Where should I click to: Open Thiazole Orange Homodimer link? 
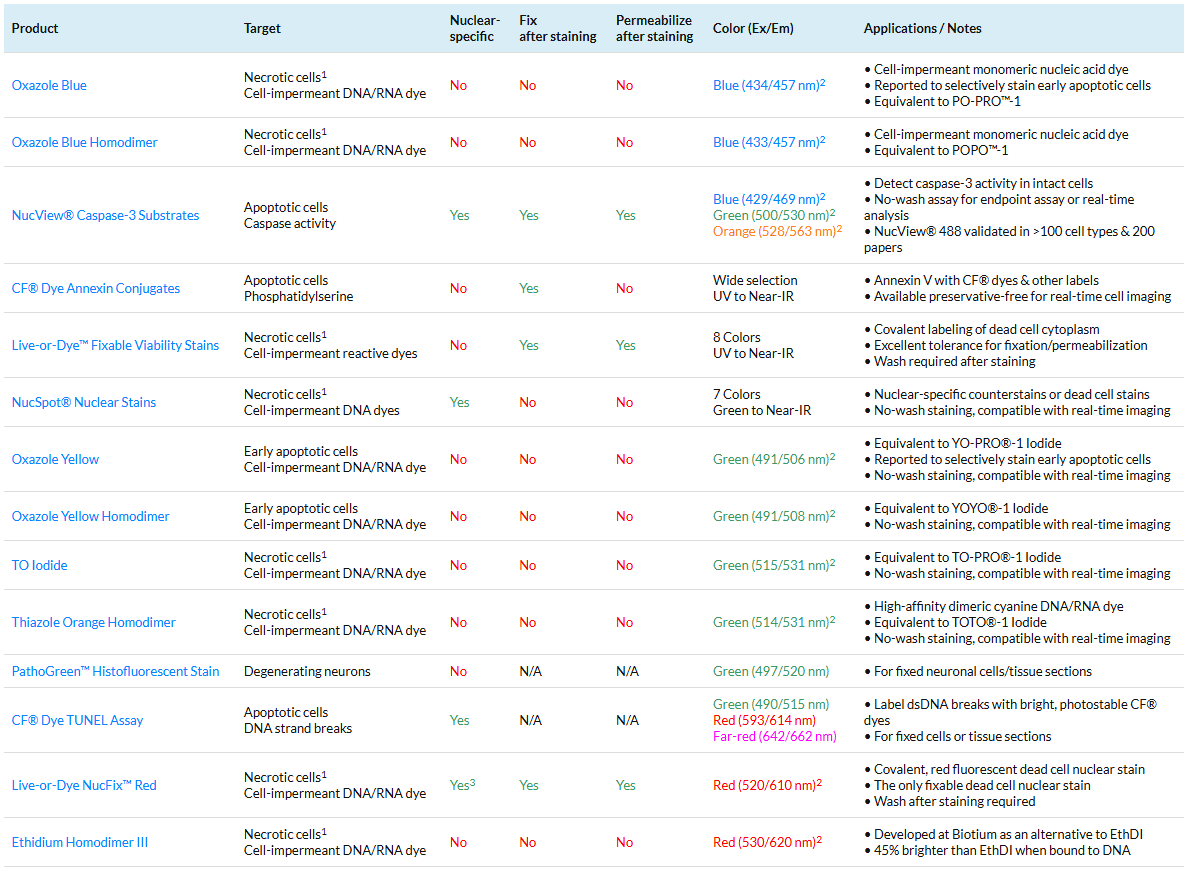[x=94, y=622]
